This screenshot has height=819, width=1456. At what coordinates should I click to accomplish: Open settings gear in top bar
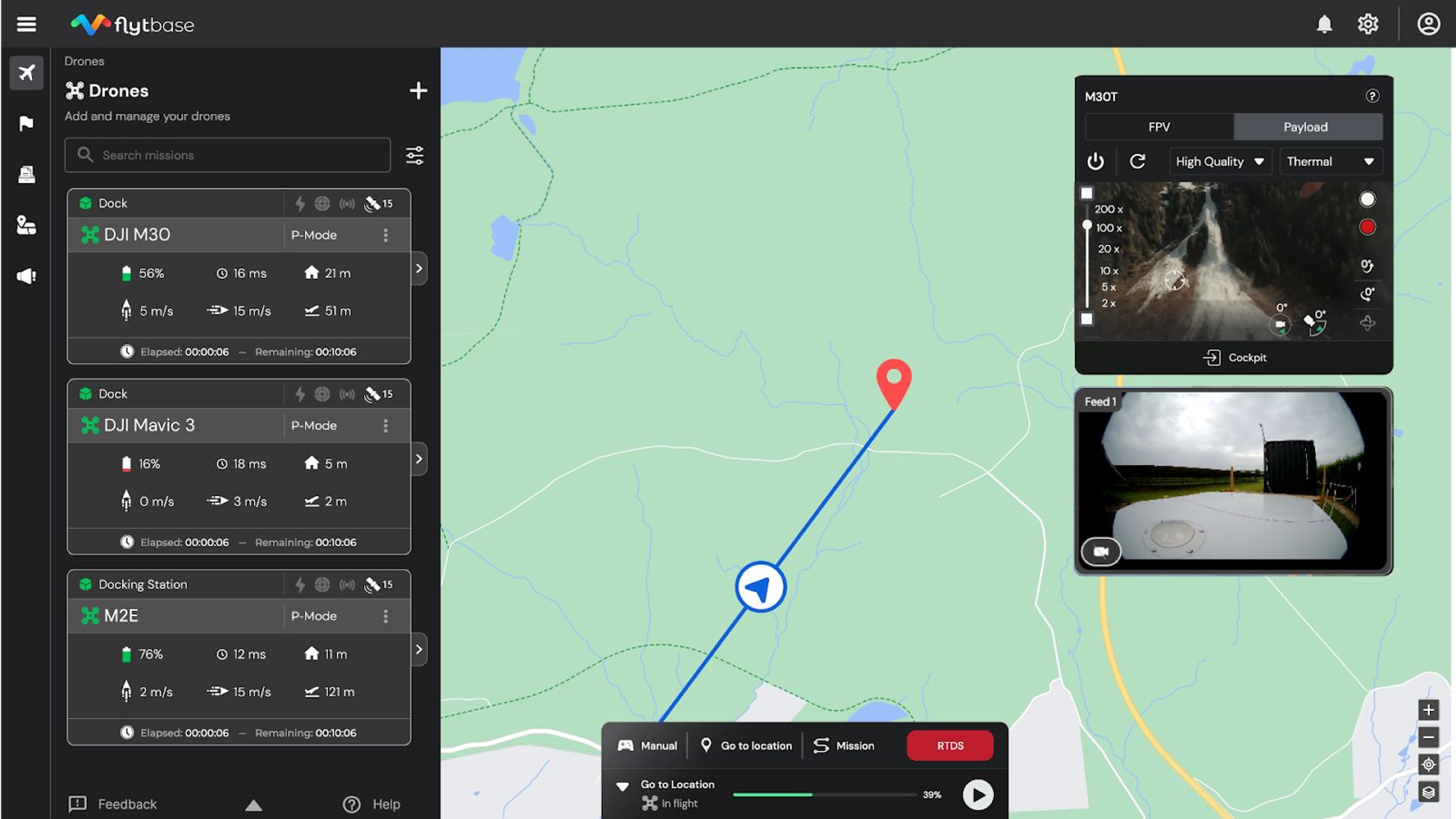1368,24
